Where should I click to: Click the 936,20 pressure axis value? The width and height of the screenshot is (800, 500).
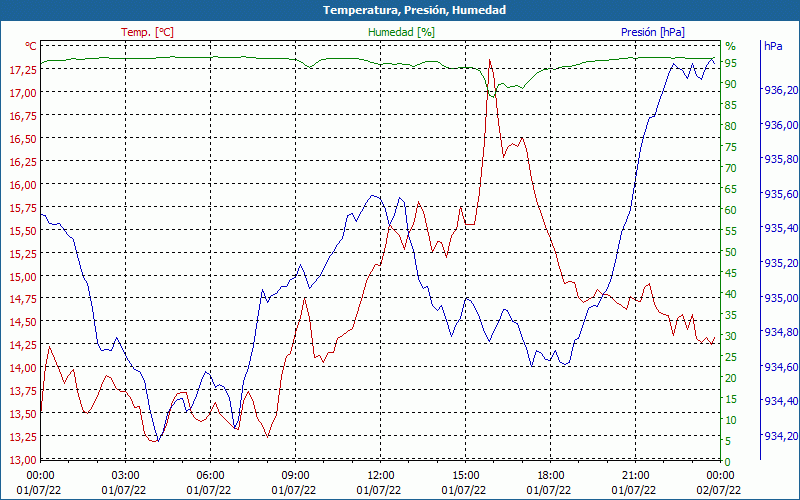(x=781, y=90)
